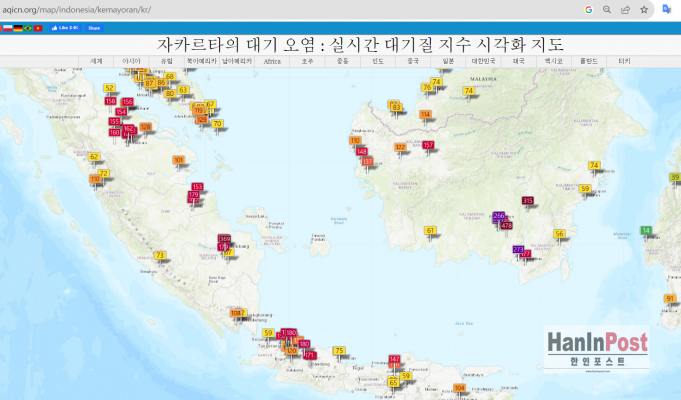This screenshot has width=681, height=400.
Task: Click the dark maroon AQI marker showing 315
Action: point(528,201)
